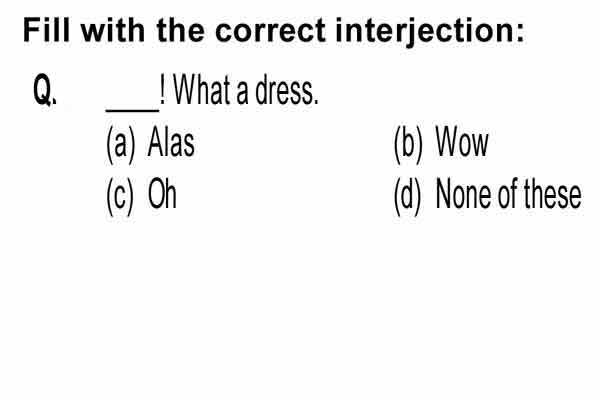This screenshot has height=400, width=600.
Task: Select the None of these option
Action: click(x=508, y=194)
